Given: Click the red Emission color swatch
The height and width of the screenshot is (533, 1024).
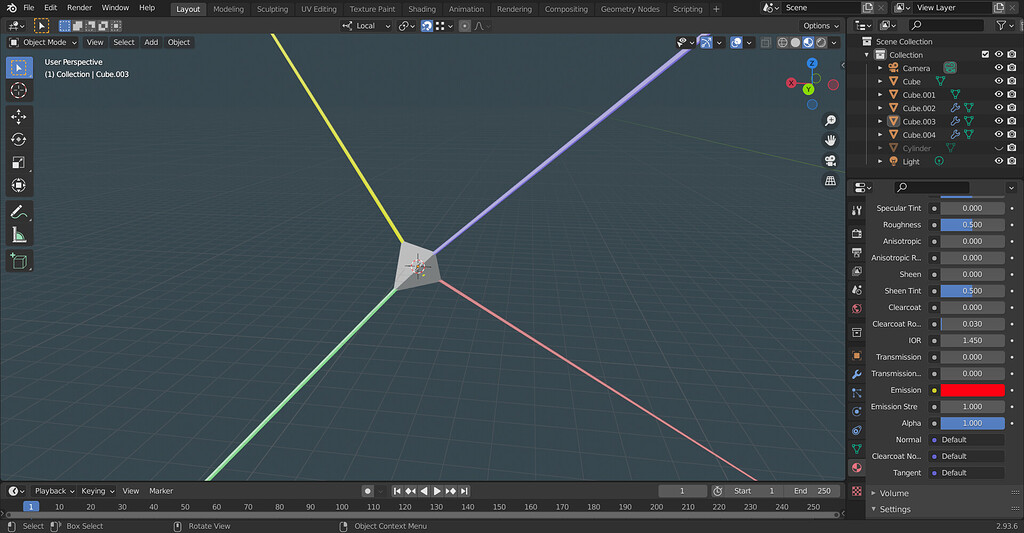Looking at the screenshot, I should (972, 391).
